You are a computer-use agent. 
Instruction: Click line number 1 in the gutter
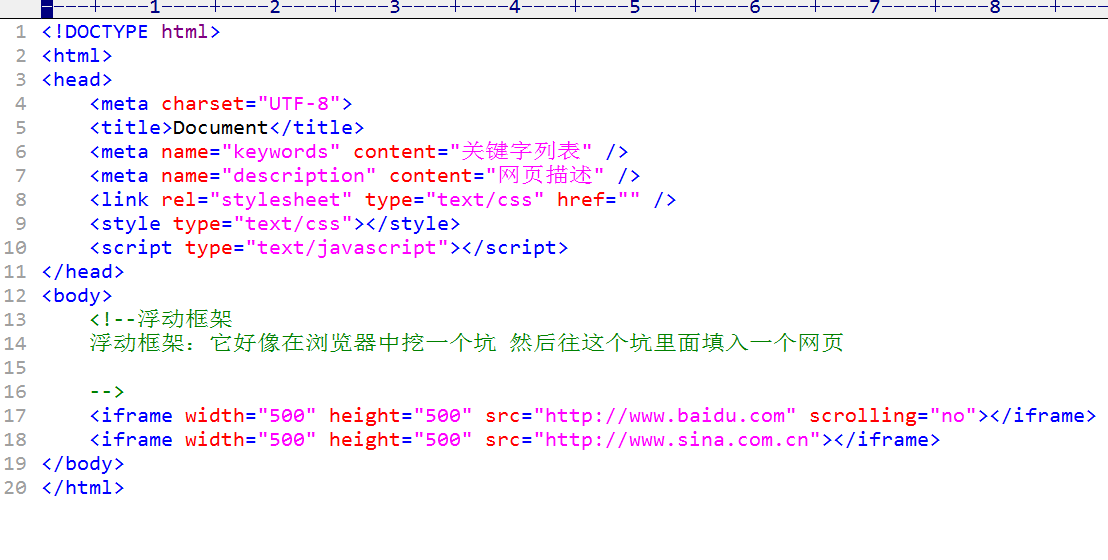point(20,32)
